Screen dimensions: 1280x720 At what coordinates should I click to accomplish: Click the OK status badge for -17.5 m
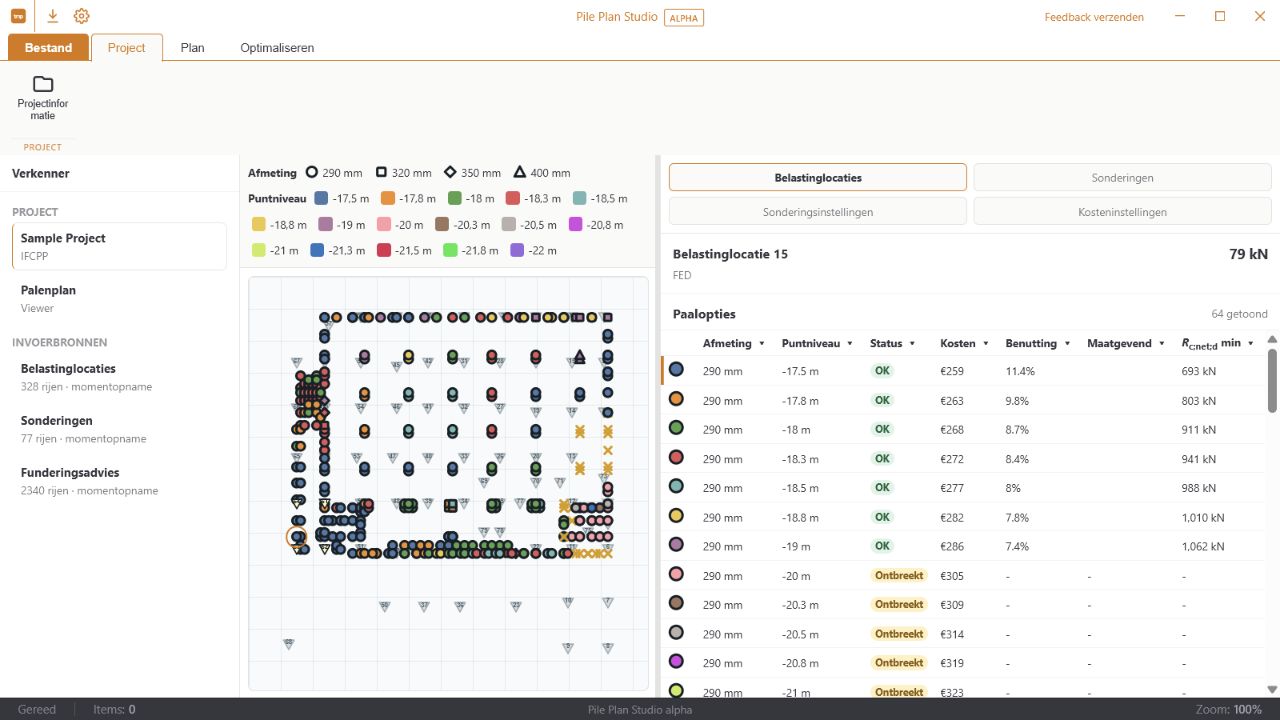point(882,370)
